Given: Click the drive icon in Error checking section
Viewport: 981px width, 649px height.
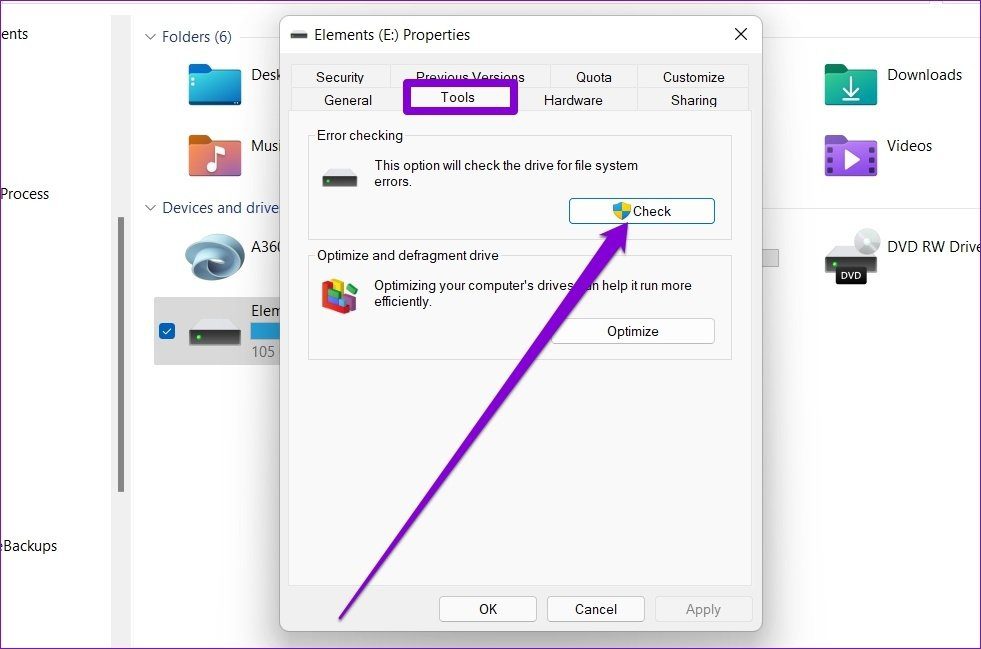Looking at the screenshot, I should click(340, 178).
